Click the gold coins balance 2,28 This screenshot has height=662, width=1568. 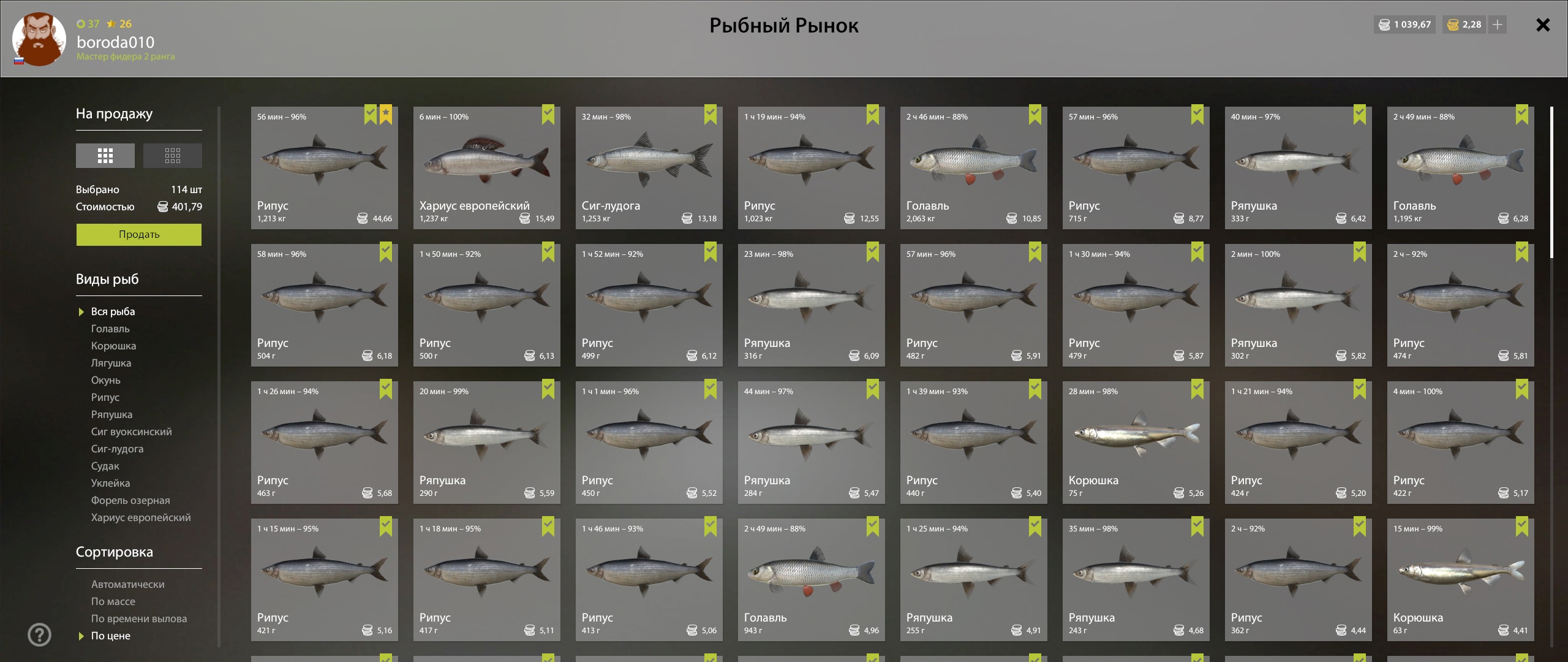point(1464,25)
